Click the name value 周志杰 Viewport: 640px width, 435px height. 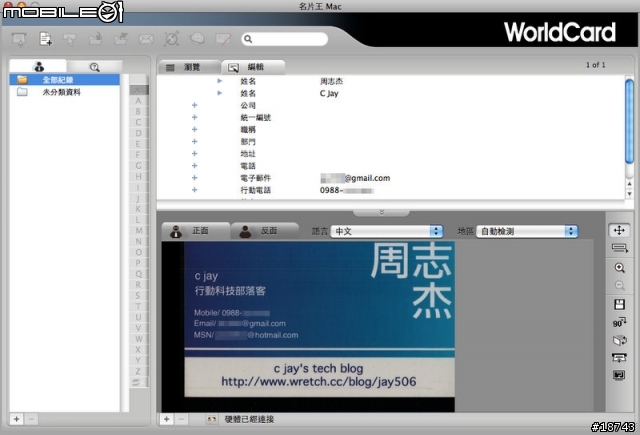331,81
